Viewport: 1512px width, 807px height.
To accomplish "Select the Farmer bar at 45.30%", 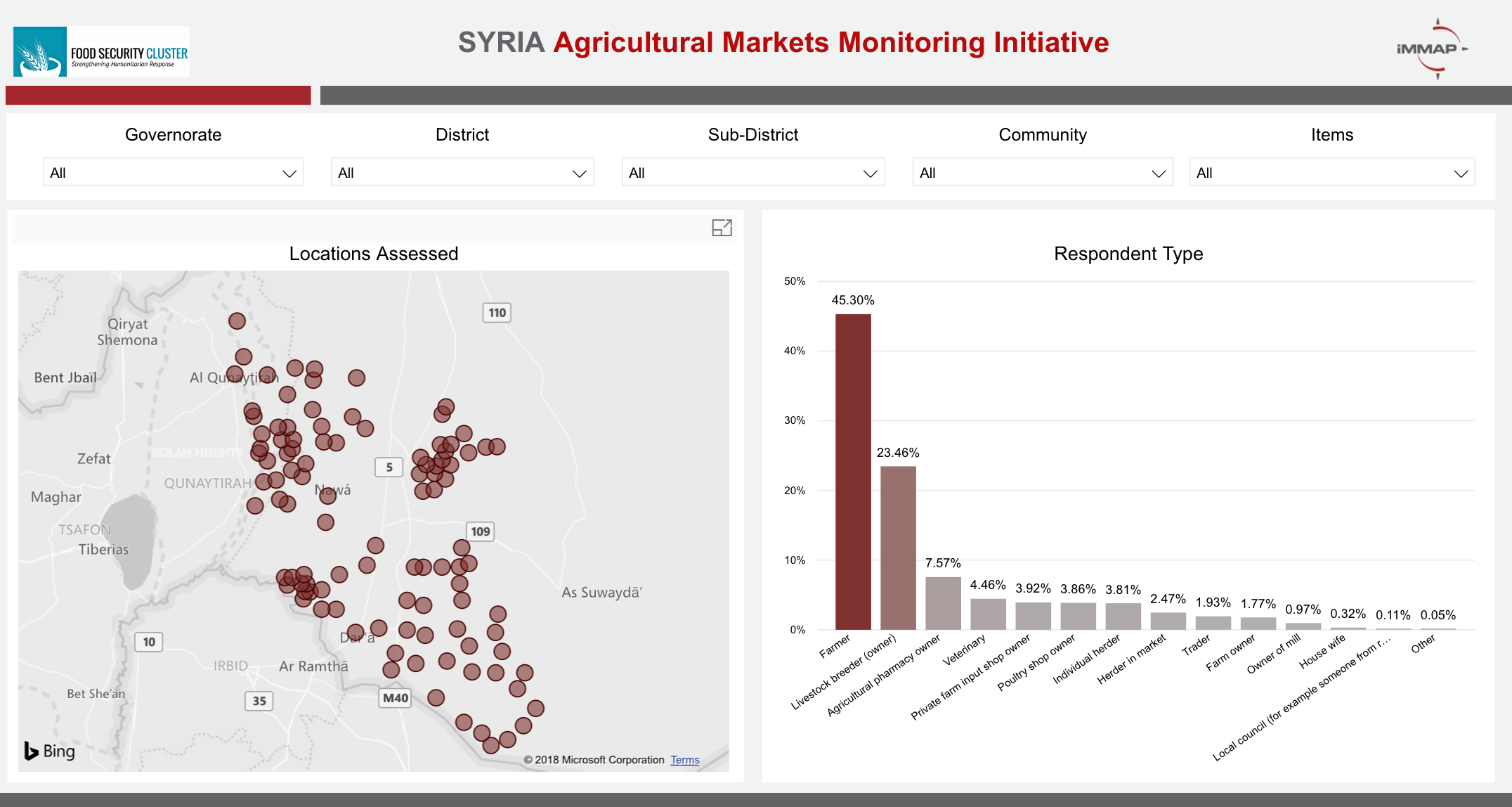I will pyautogui.click(x=853, y=471).
